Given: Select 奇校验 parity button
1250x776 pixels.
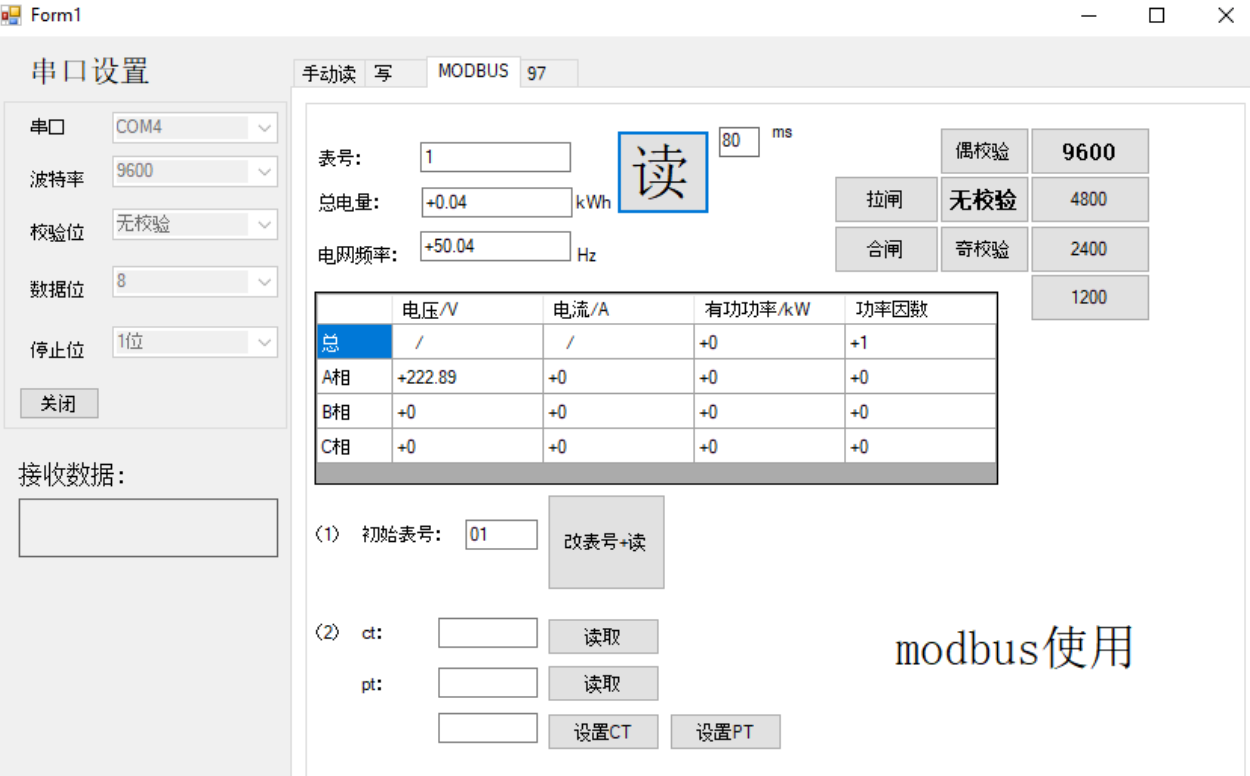Looking at the screenshot, I should click(x=983, y=249).
